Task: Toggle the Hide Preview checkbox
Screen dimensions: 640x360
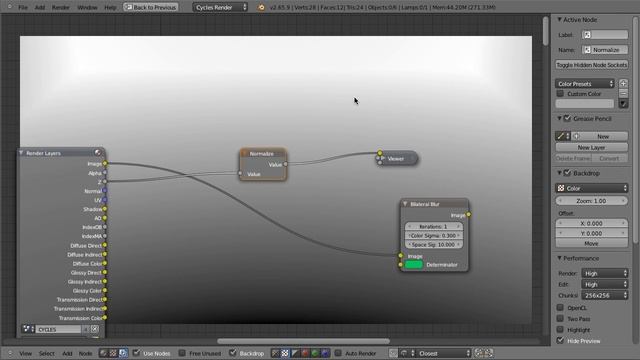Action: point(560,340)
